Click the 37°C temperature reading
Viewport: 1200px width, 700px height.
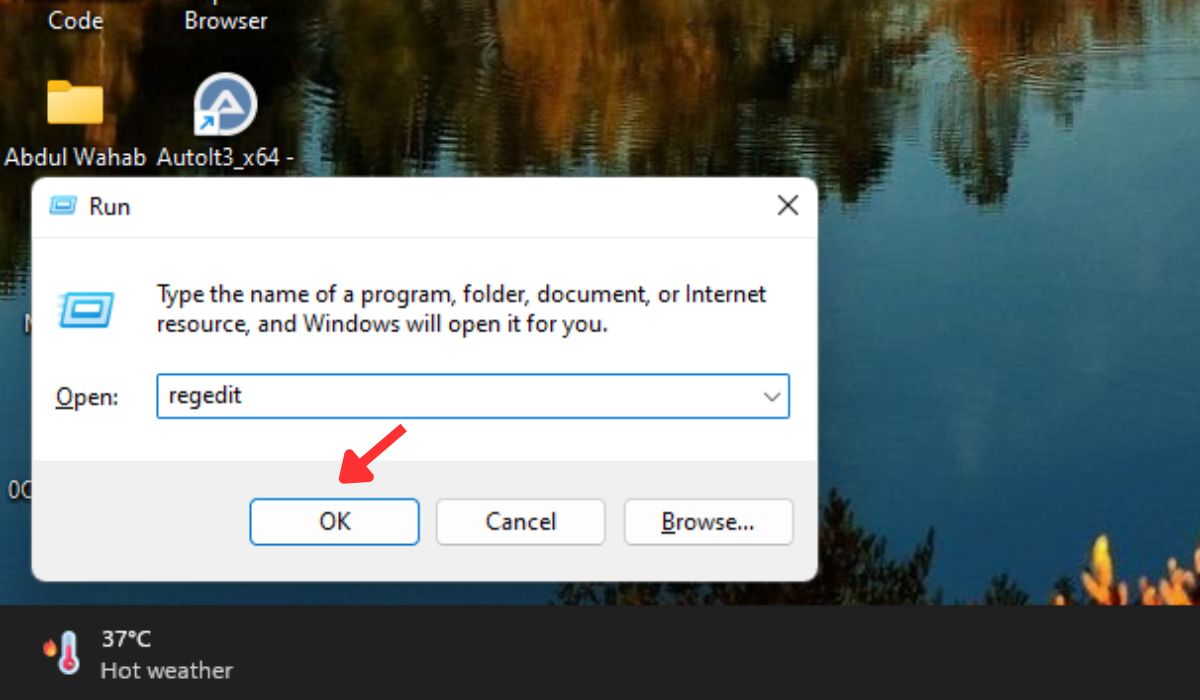tap(124, 637)
